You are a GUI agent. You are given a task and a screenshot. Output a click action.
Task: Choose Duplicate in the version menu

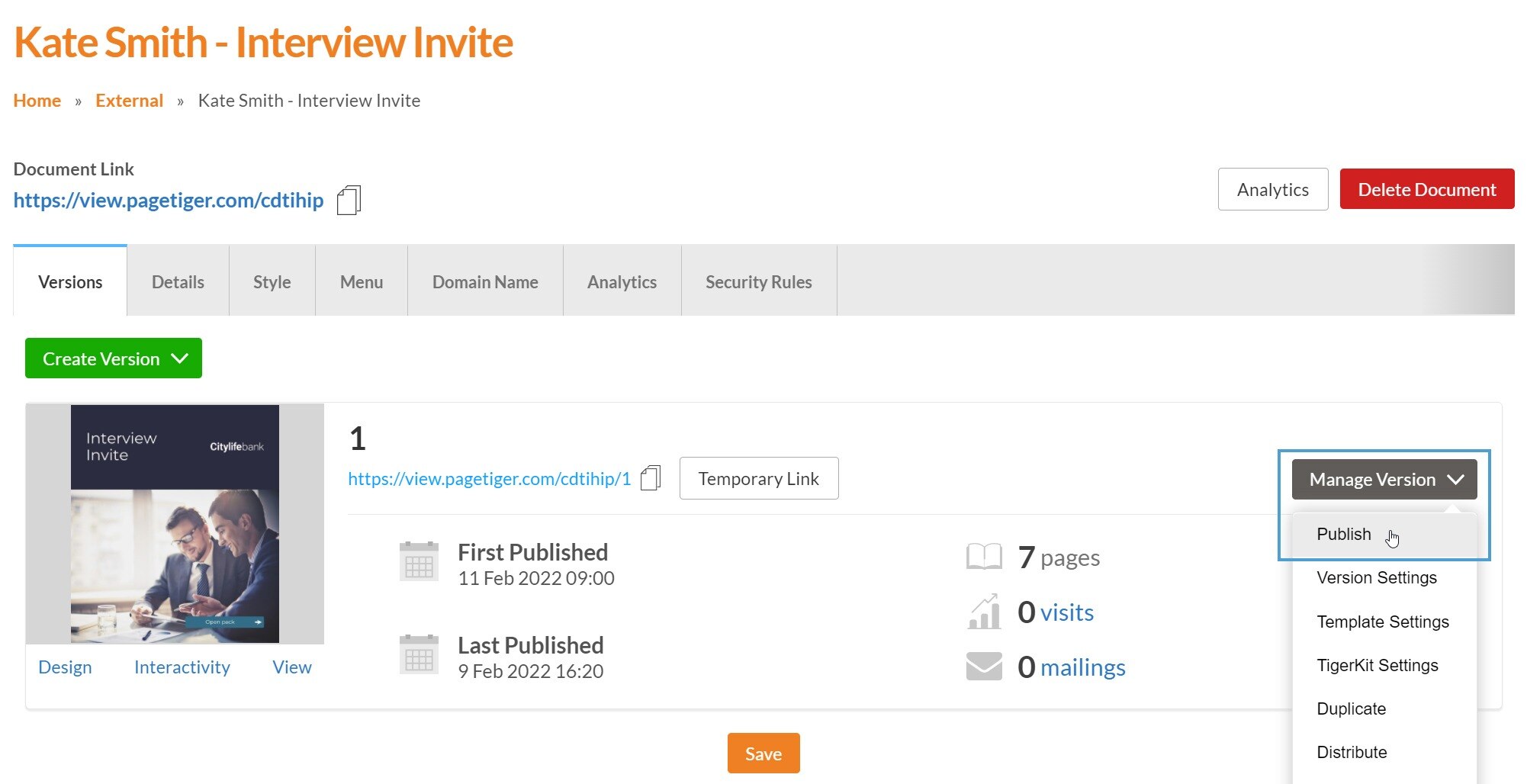click(1351, 709)
